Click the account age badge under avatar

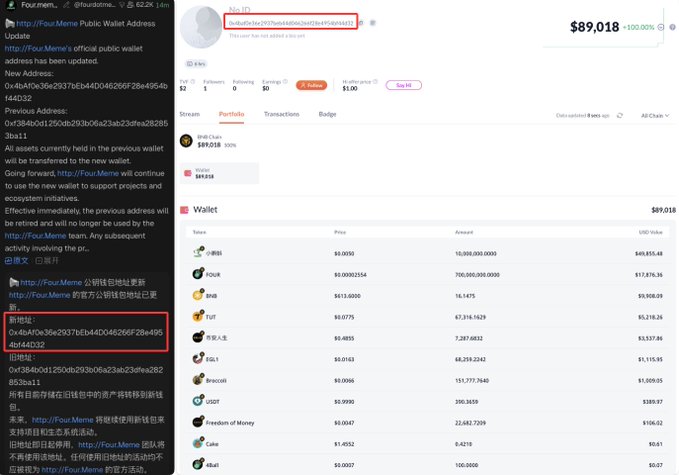[196, 64]
